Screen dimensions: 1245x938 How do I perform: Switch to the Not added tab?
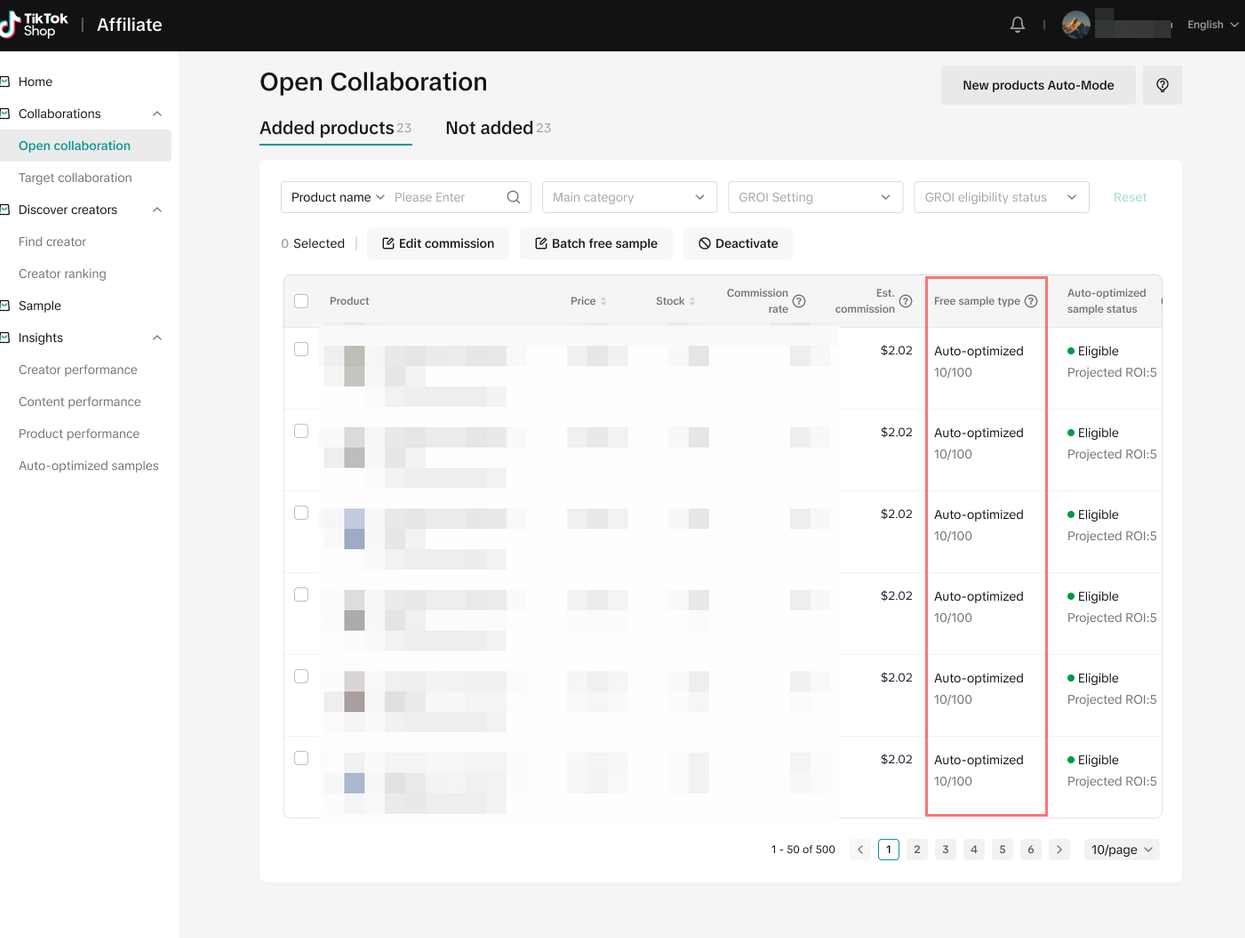[x=489, y=128]
